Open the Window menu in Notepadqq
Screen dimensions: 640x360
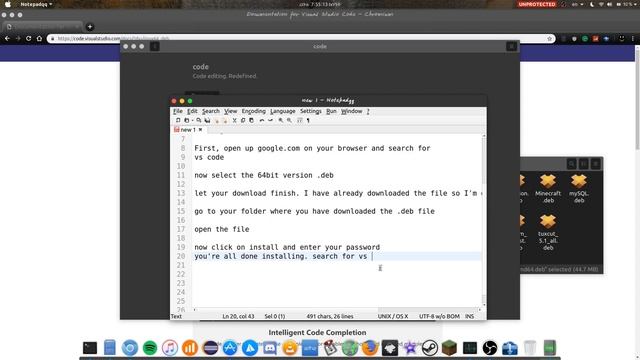351,111
